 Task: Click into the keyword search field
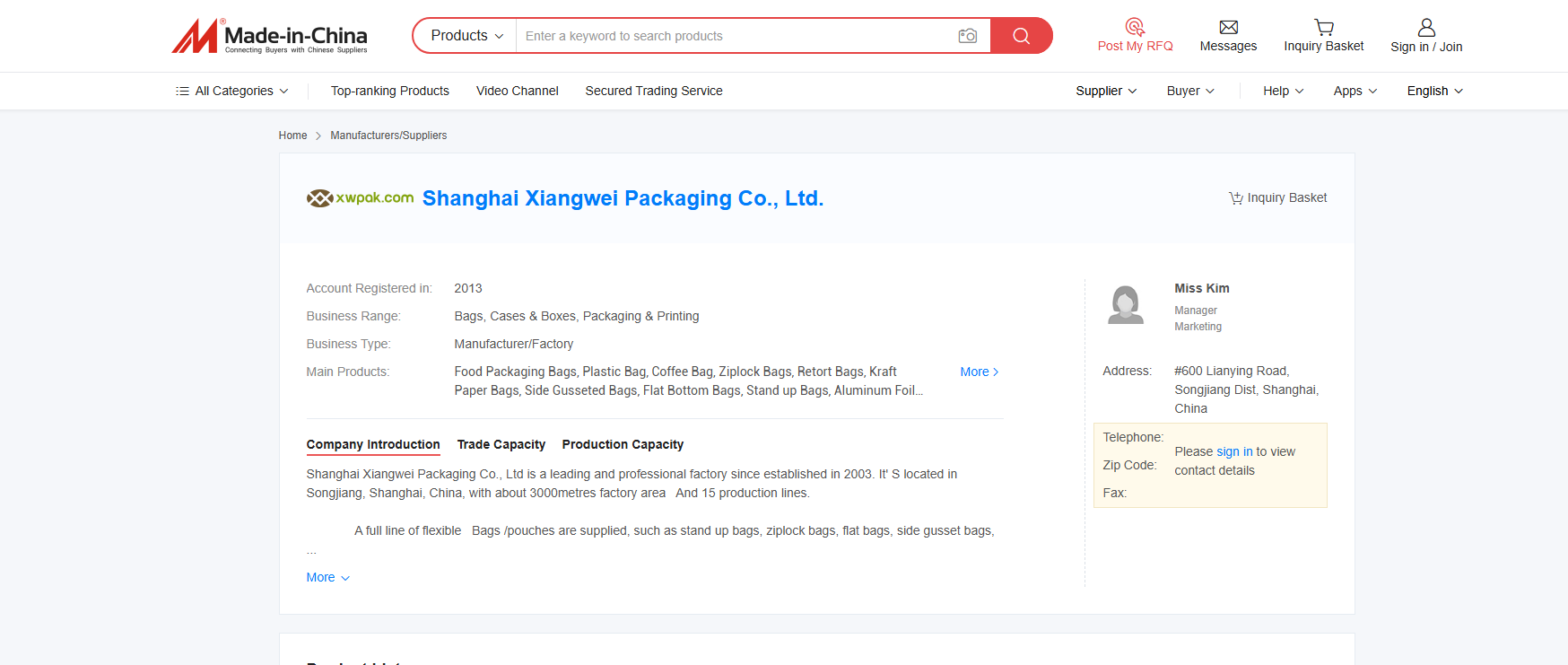[x=736, y=36]
